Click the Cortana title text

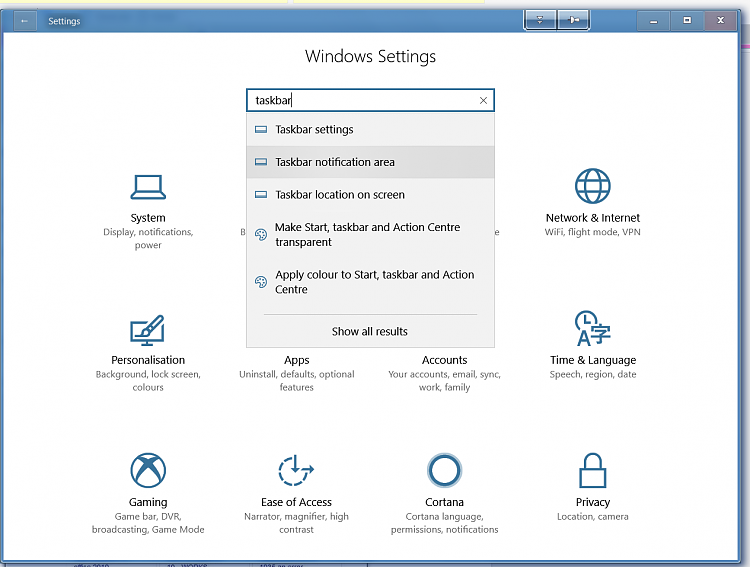[444, 502]
